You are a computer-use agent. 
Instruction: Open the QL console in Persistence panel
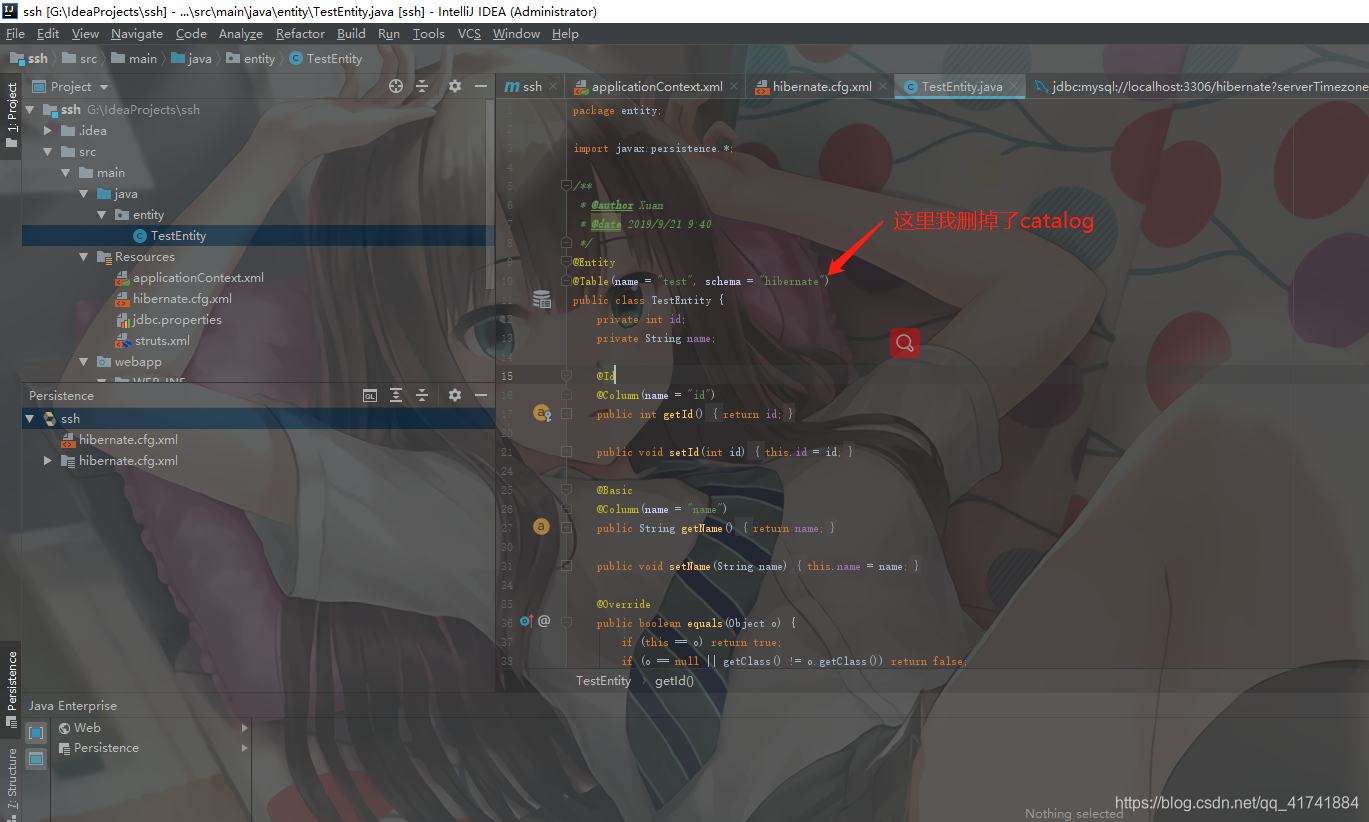[369, 395]
